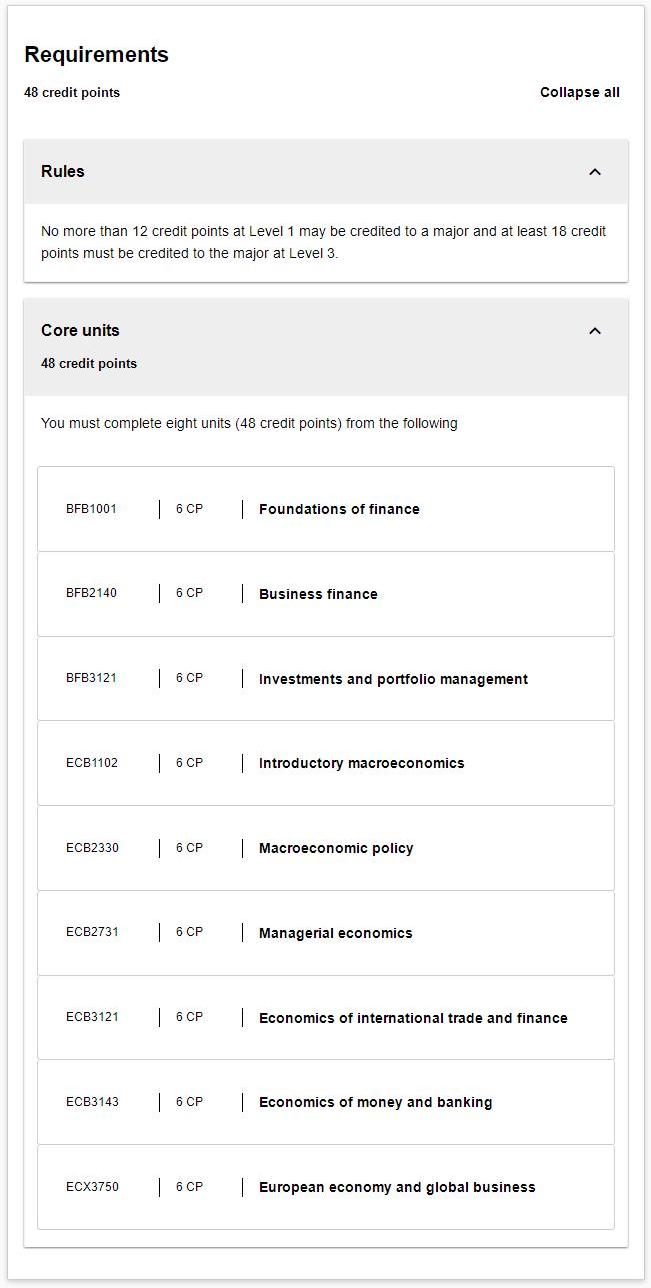The width and height of the screenshot is (651, 1288).
Task: Click the ECX3750 unit code
Action: (x=92, y=1187)
